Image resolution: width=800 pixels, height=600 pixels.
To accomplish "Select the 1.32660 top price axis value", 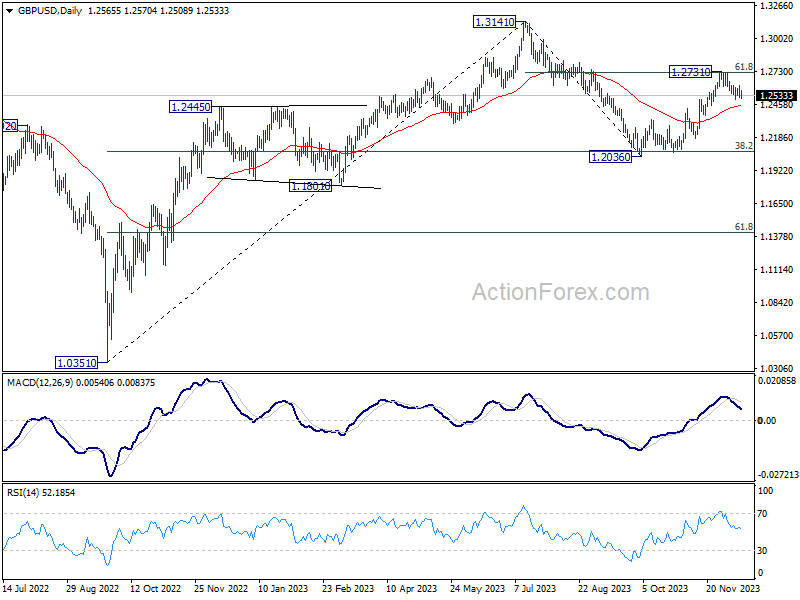I will [776, 6].
